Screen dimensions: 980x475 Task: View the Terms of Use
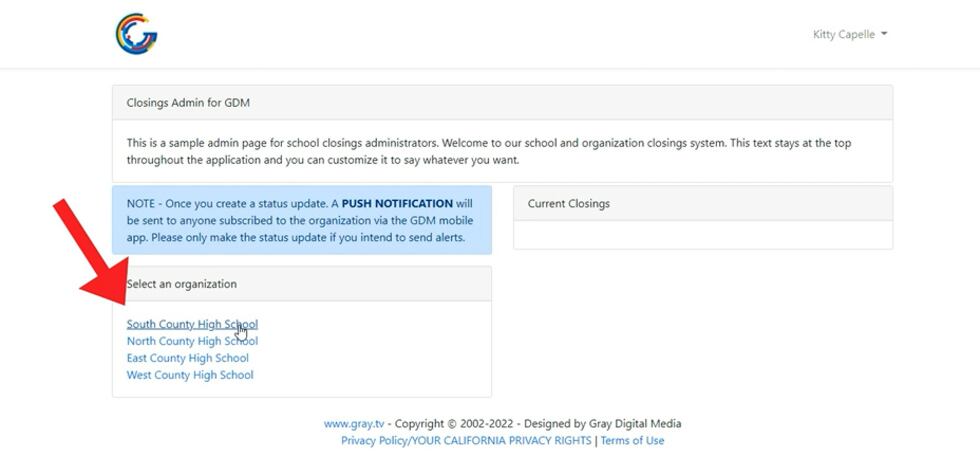(x=632, y=440)
